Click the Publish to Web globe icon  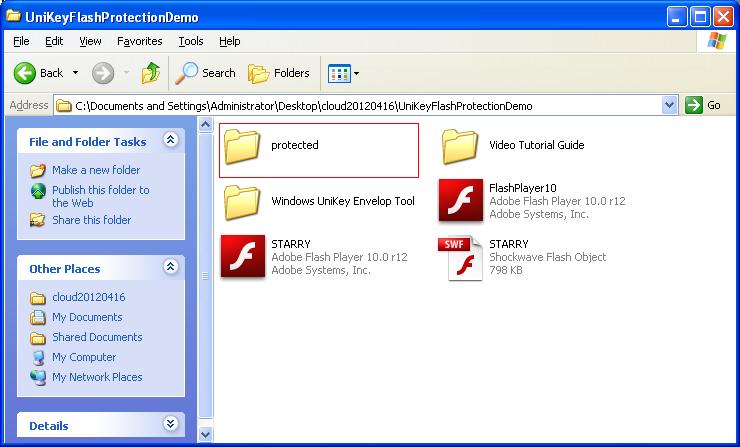click(x=38, y=191)
